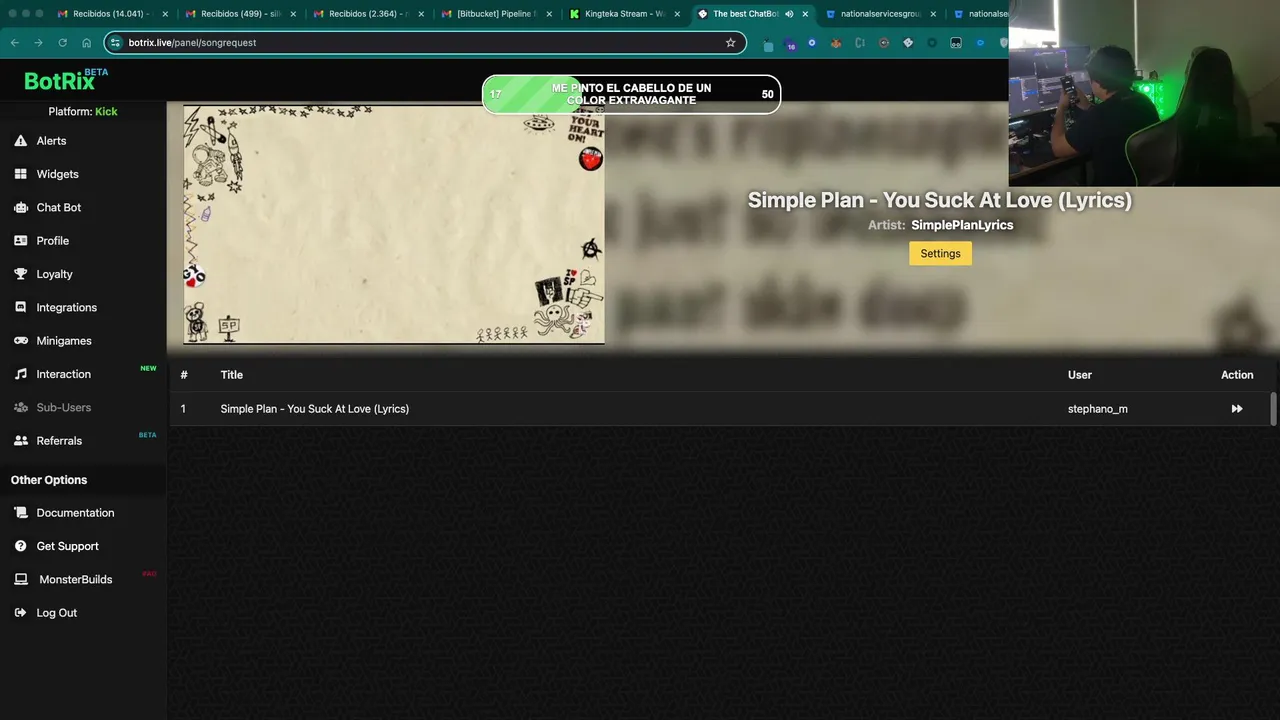
Task: Click the Log Out door icon
Action: (20, 613)
